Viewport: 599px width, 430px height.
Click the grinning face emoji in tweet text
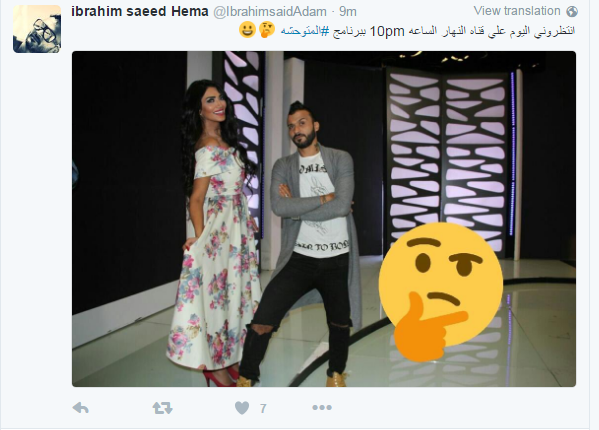(x=247, y=30)
